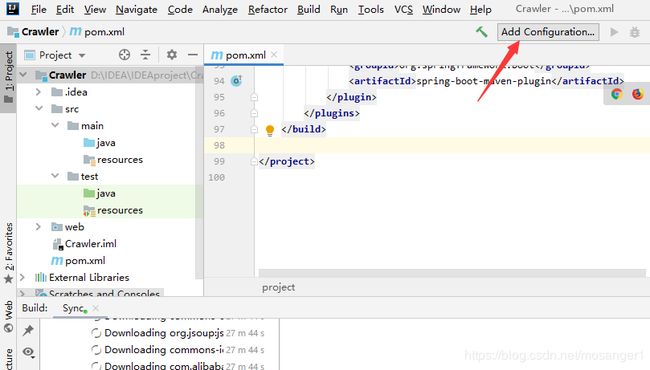The height and width of the screenshot is (370, 650).
Task: Collapse the Crawler root node
Action: pyautogui.click(x=24, y=75)
